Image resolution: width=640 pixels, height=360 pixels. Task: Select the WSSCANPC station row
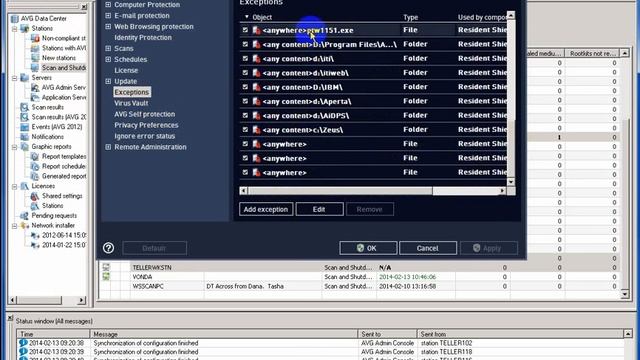(x=359, y=287)
